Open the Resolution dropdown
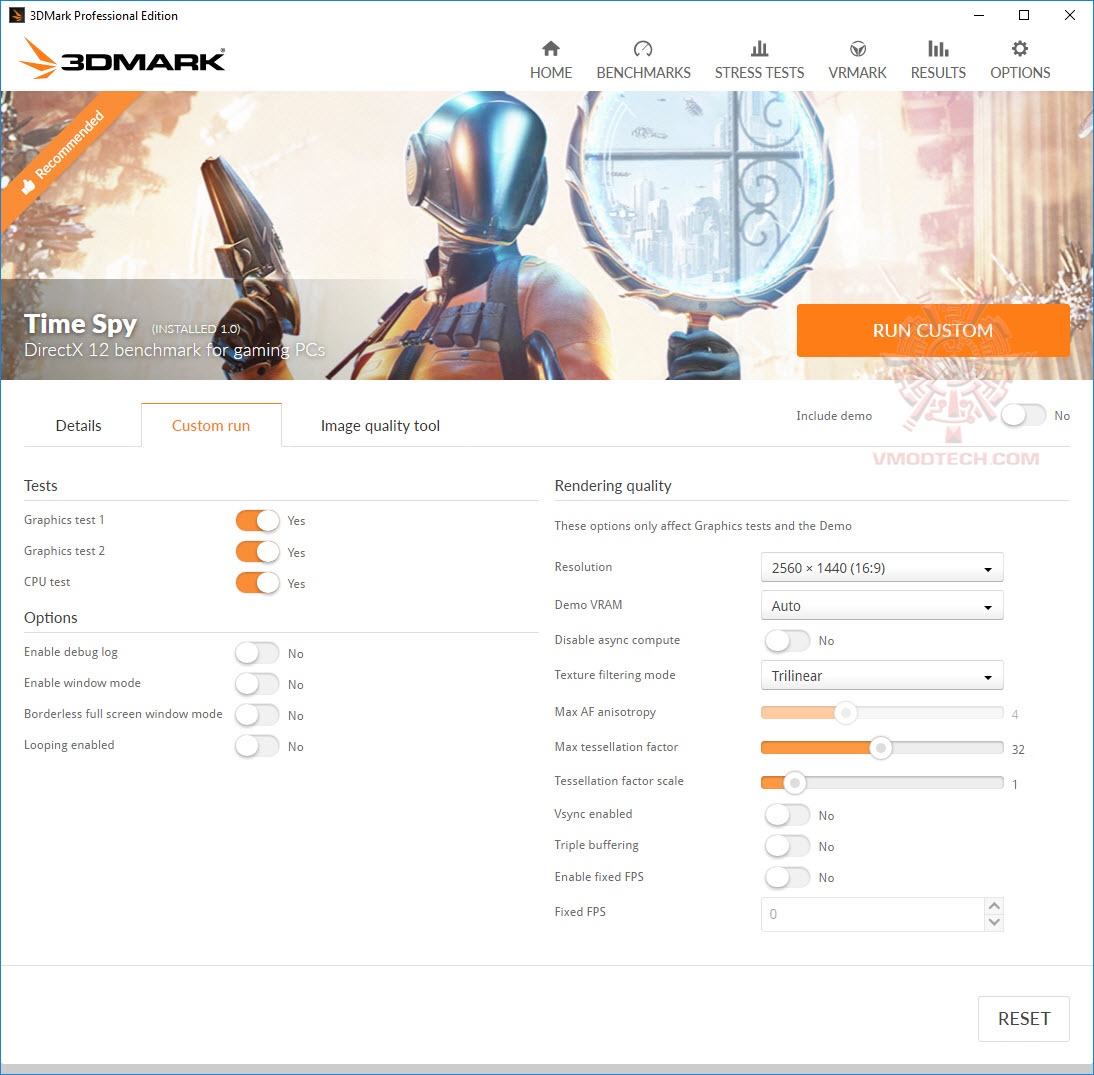The width and height of the screenshot is (1094, 1075). (882, 568)
